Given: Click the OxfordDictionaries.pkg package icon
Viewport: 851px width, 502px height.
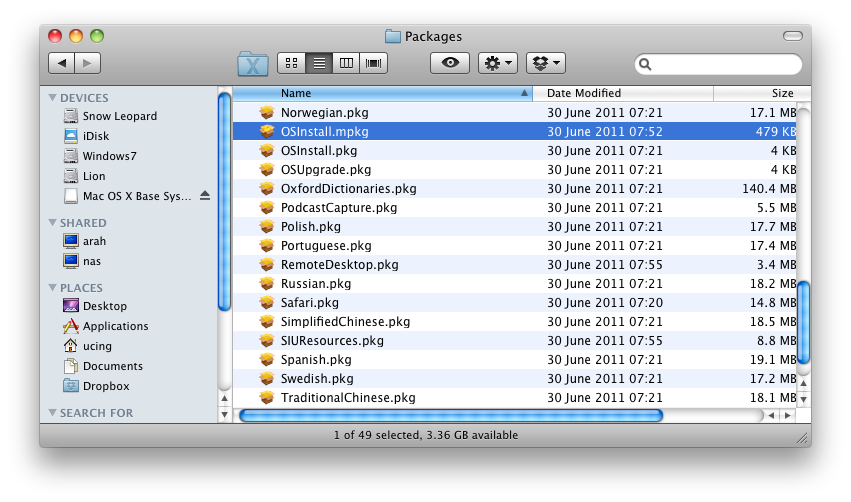Looking at the screenshot, I should point(266,188).
